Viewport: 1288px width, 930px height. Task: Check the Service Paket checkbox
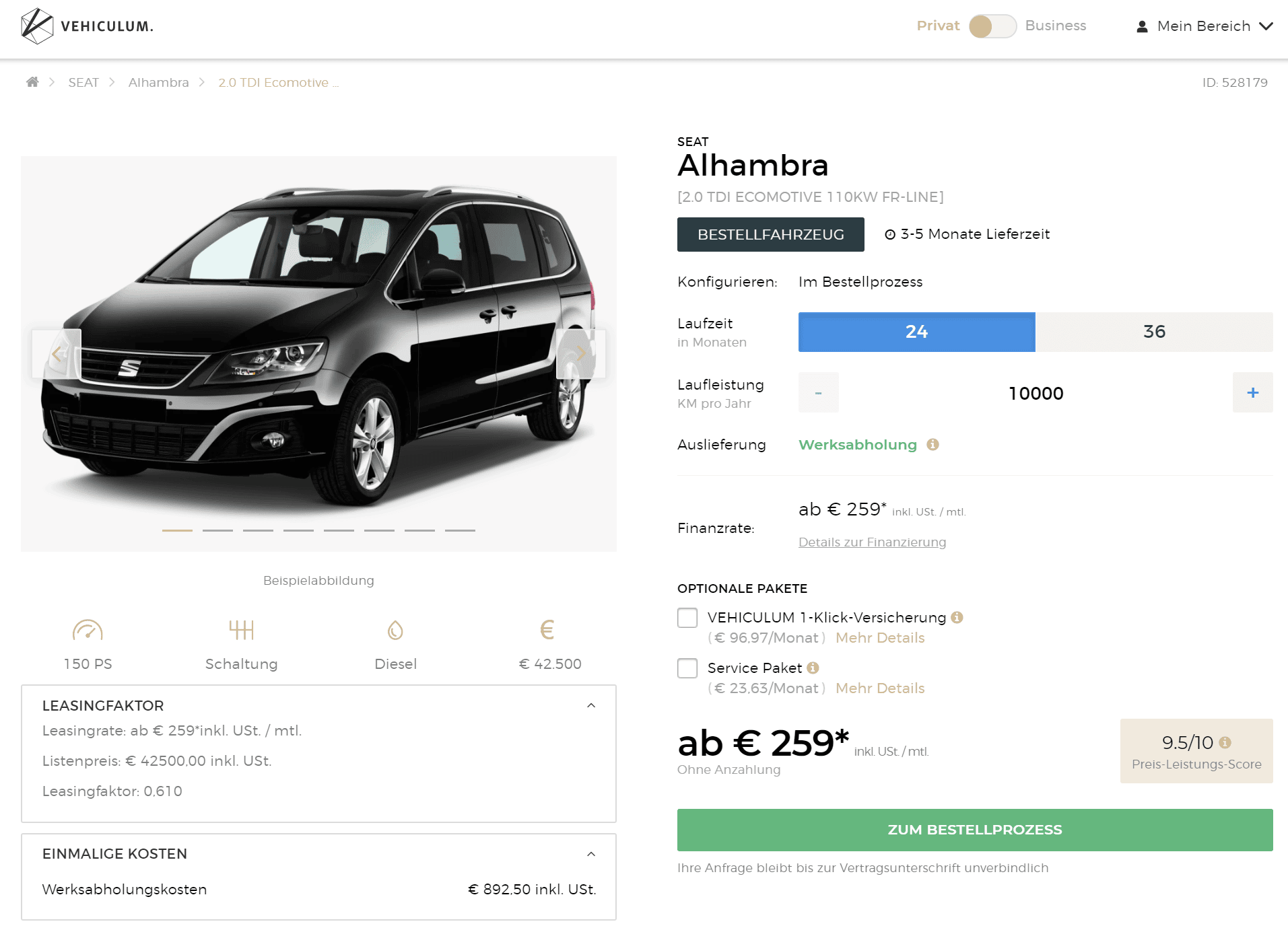(687, 668)
